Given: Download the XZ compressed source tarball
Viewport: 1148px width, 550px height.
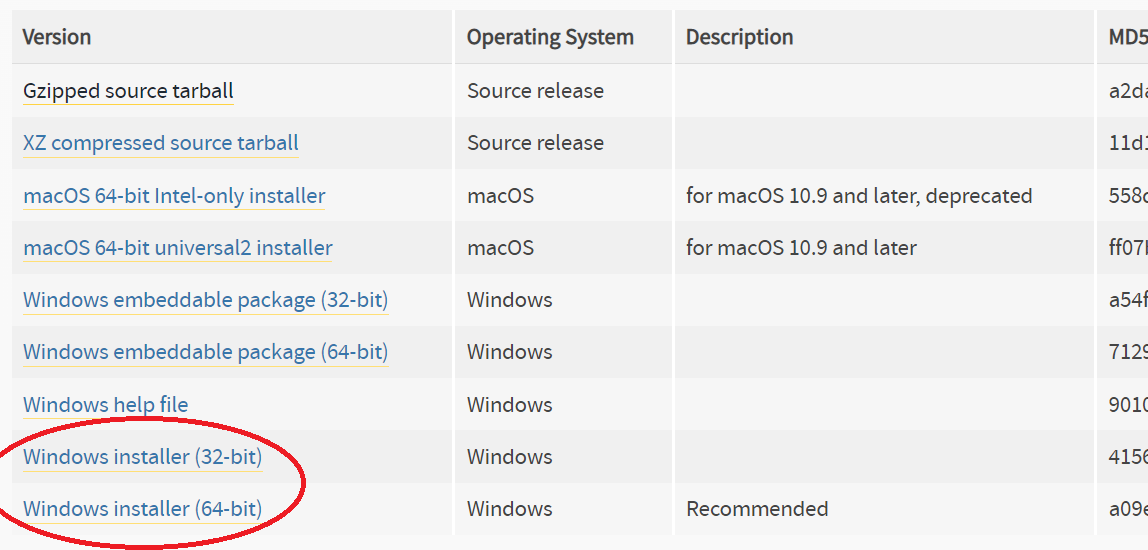Looking at the screenshot, I should tap(161, 143).
